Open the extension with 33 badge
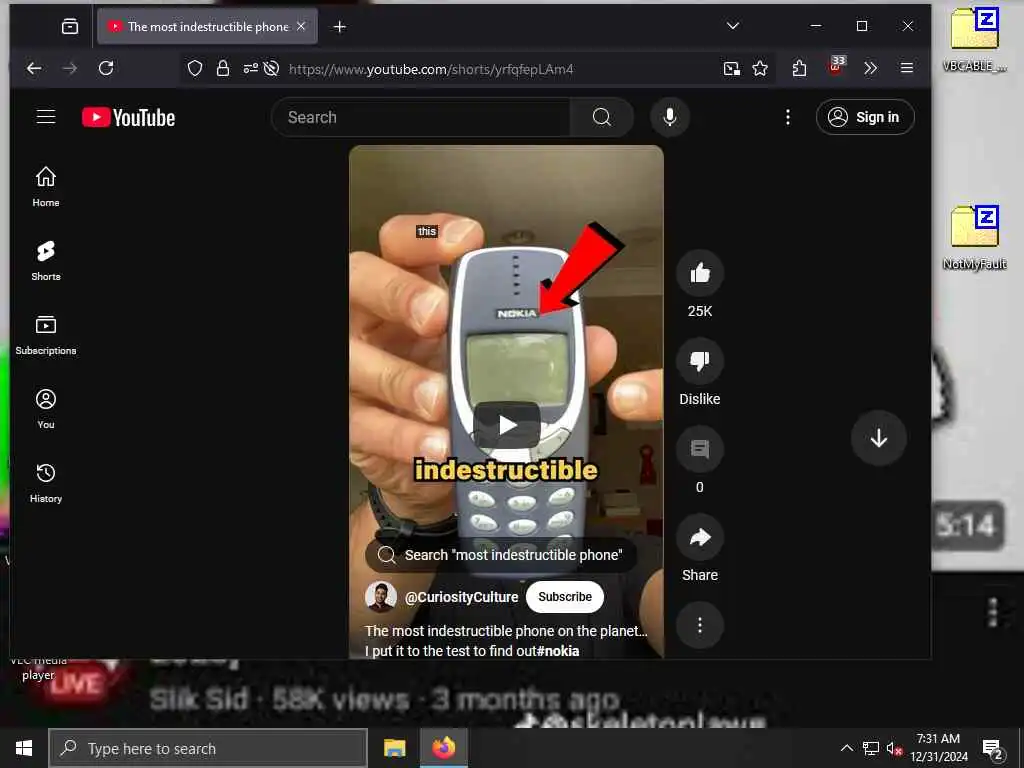Screen dimensions: 1024x768 pyautogui.click(x=836, y=67)
